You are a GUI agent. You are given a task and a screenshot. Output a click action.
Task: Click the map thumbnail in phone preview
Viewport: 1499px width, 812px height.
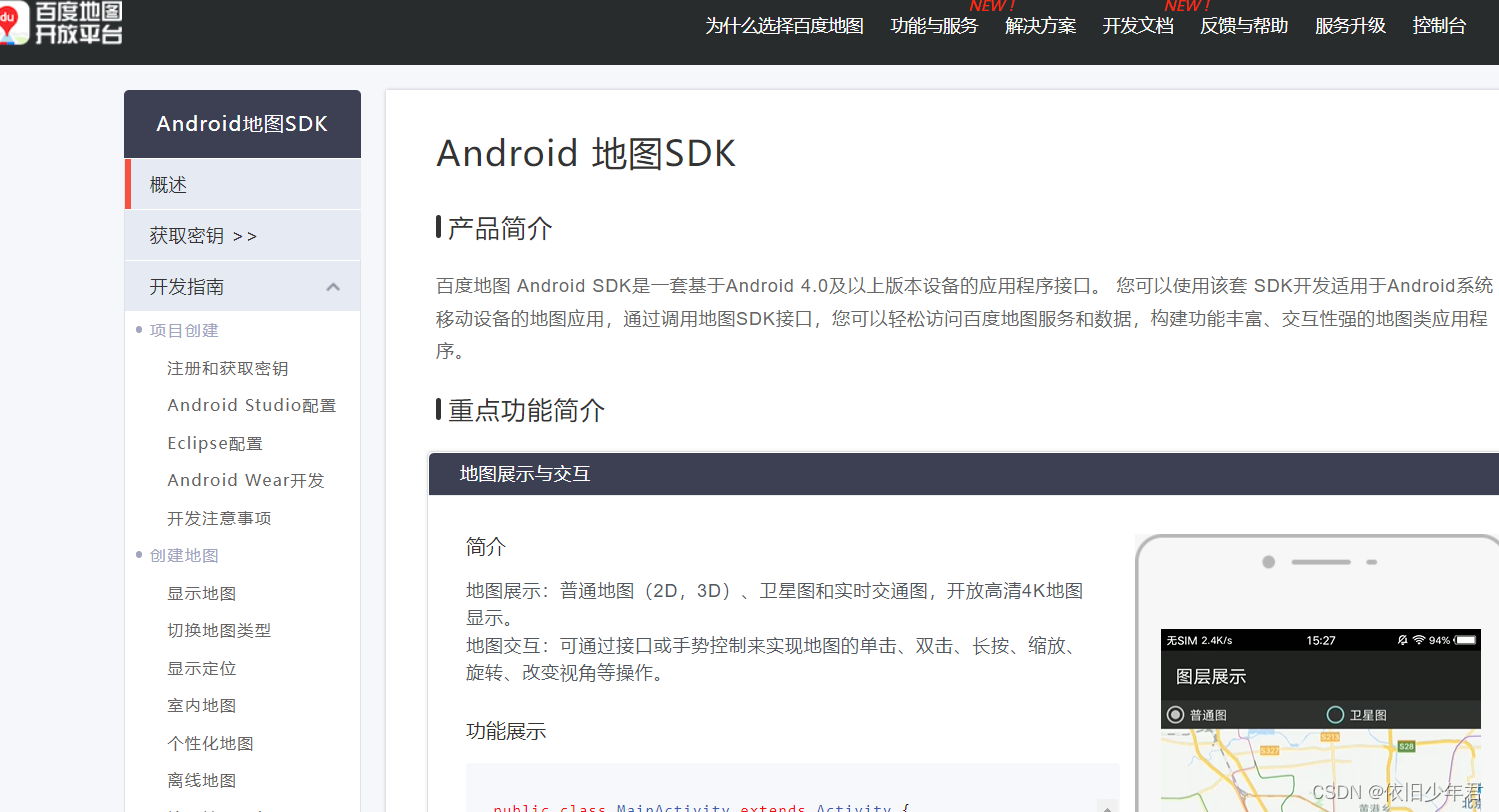[1320, 770]
